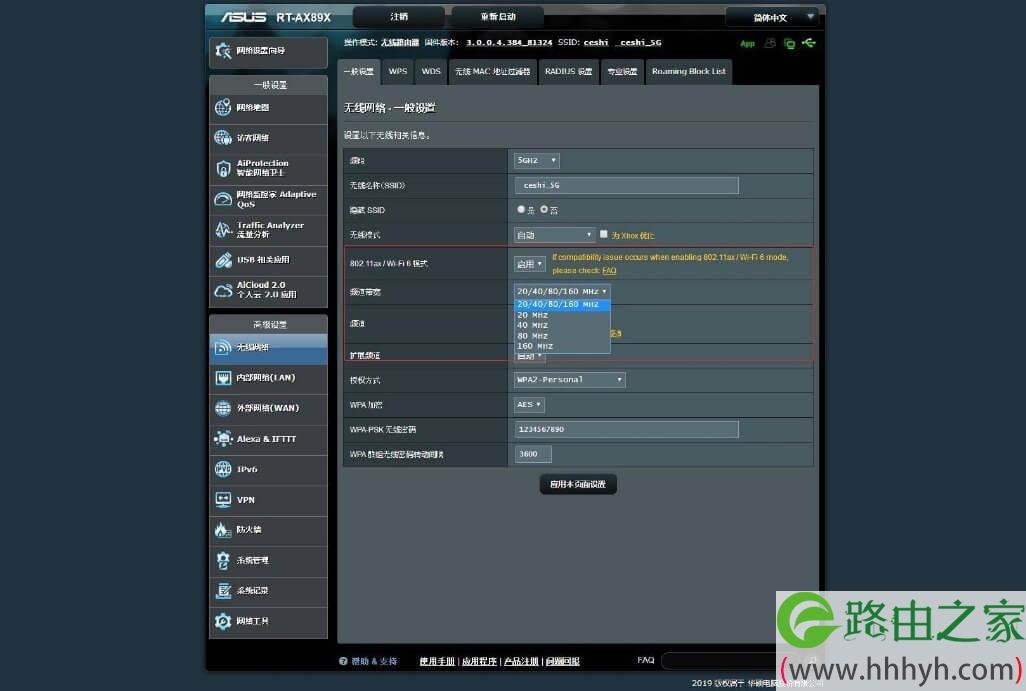Image resolution: width=1026 pixels, height=691 pixels.
Task: Open the USB 相关应用 icon
Action: (223, 260)
